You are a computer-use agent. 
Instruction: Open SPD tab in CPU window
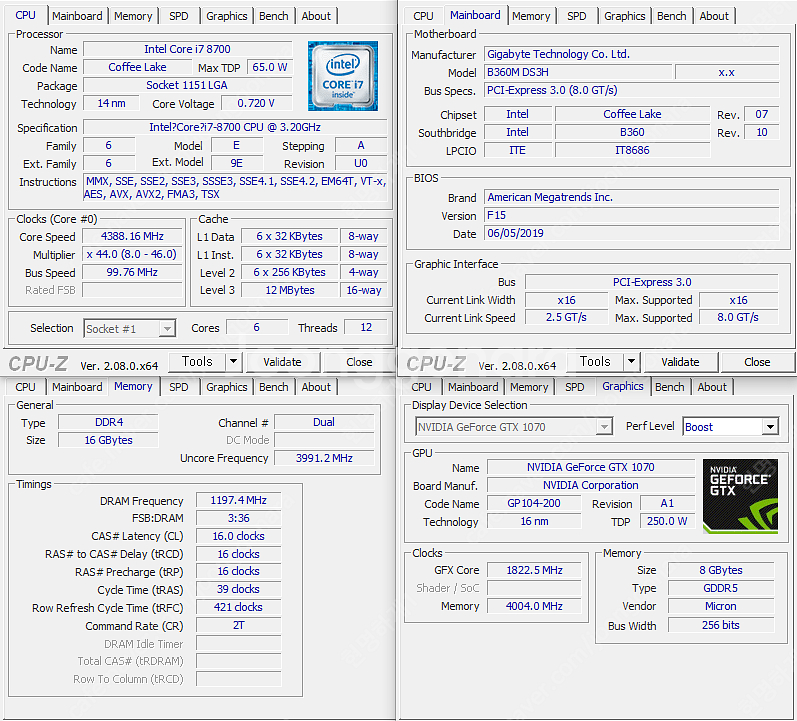178,16
